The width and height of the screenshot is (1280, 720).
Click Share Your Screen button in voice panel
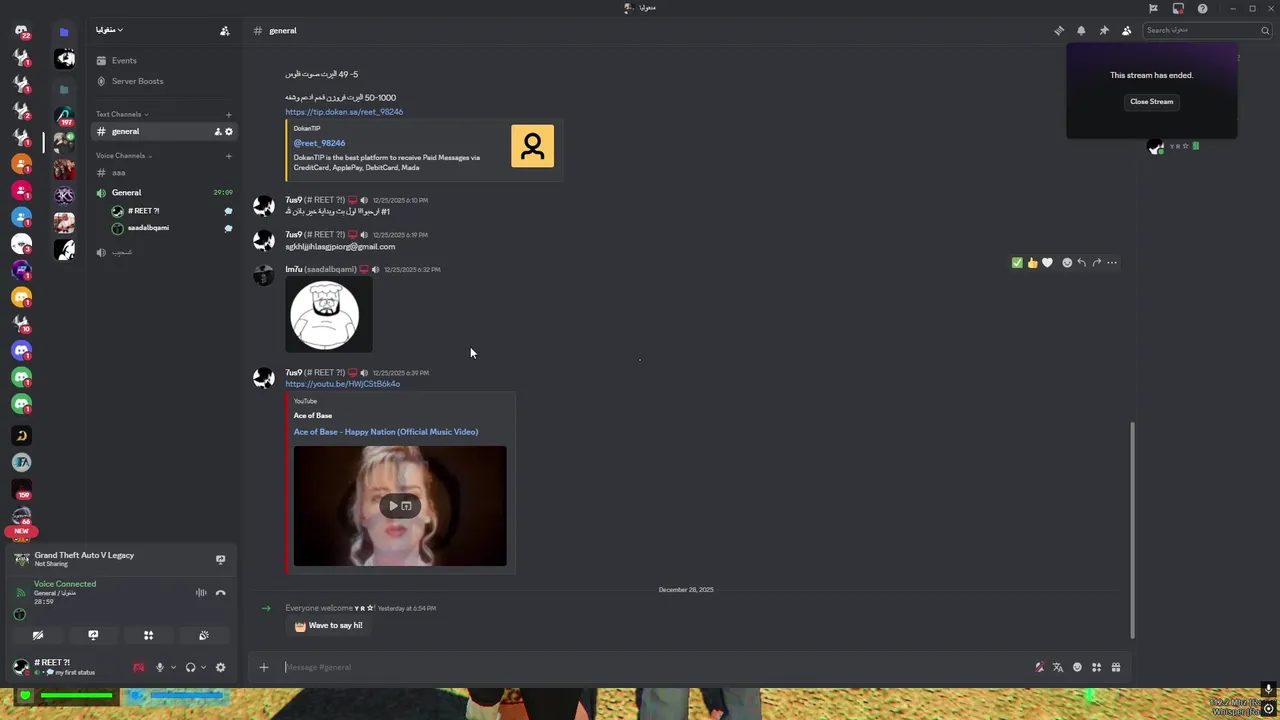click(x=93, y=635)
